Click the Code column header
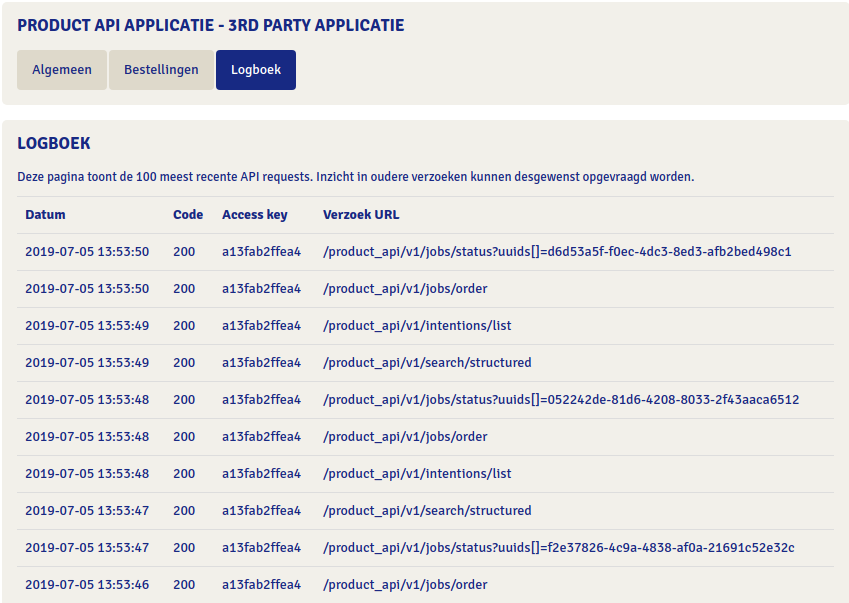 (x=188, y=215)
